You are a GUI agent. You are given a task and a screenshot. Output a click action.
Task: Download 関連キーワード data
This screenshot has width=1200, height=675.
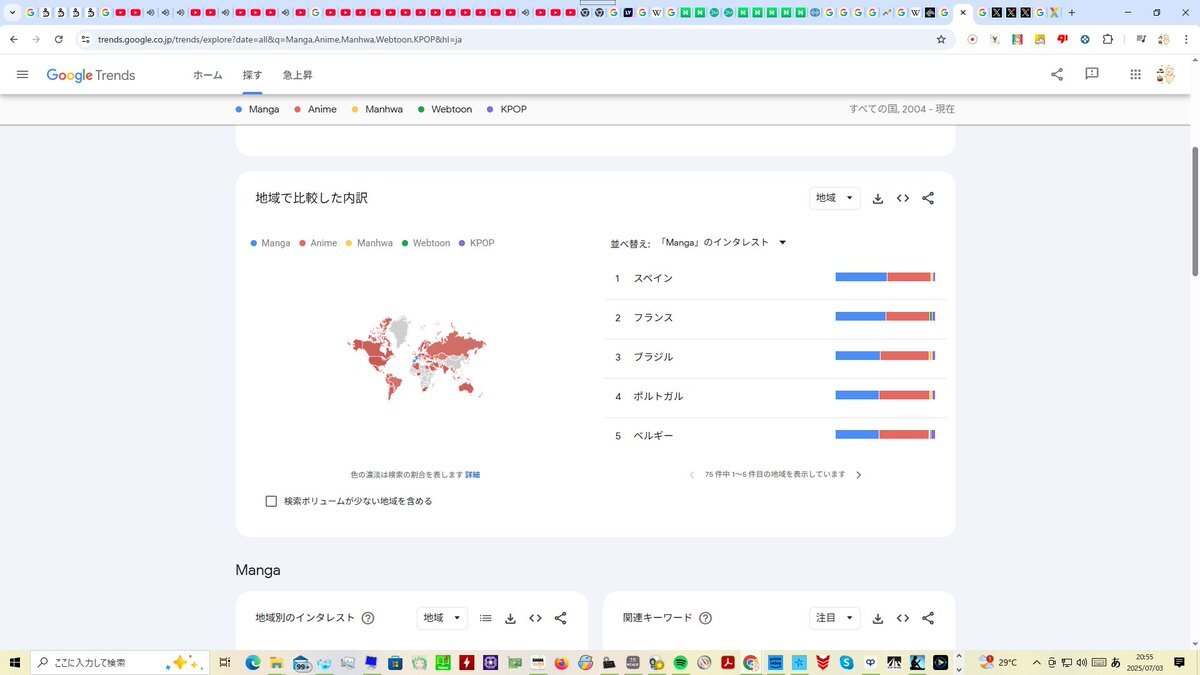878,618
